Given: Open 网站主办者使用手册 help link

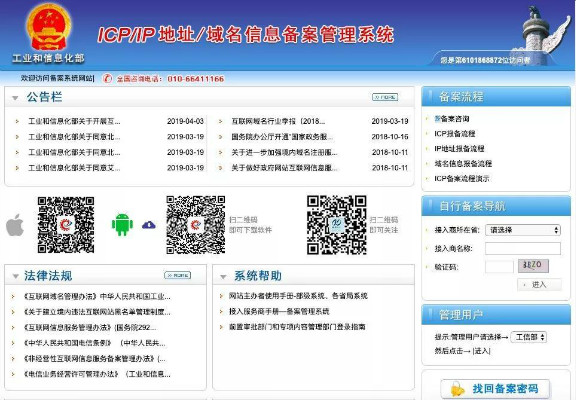Looking at the screenshot, I should coord(298,296).
